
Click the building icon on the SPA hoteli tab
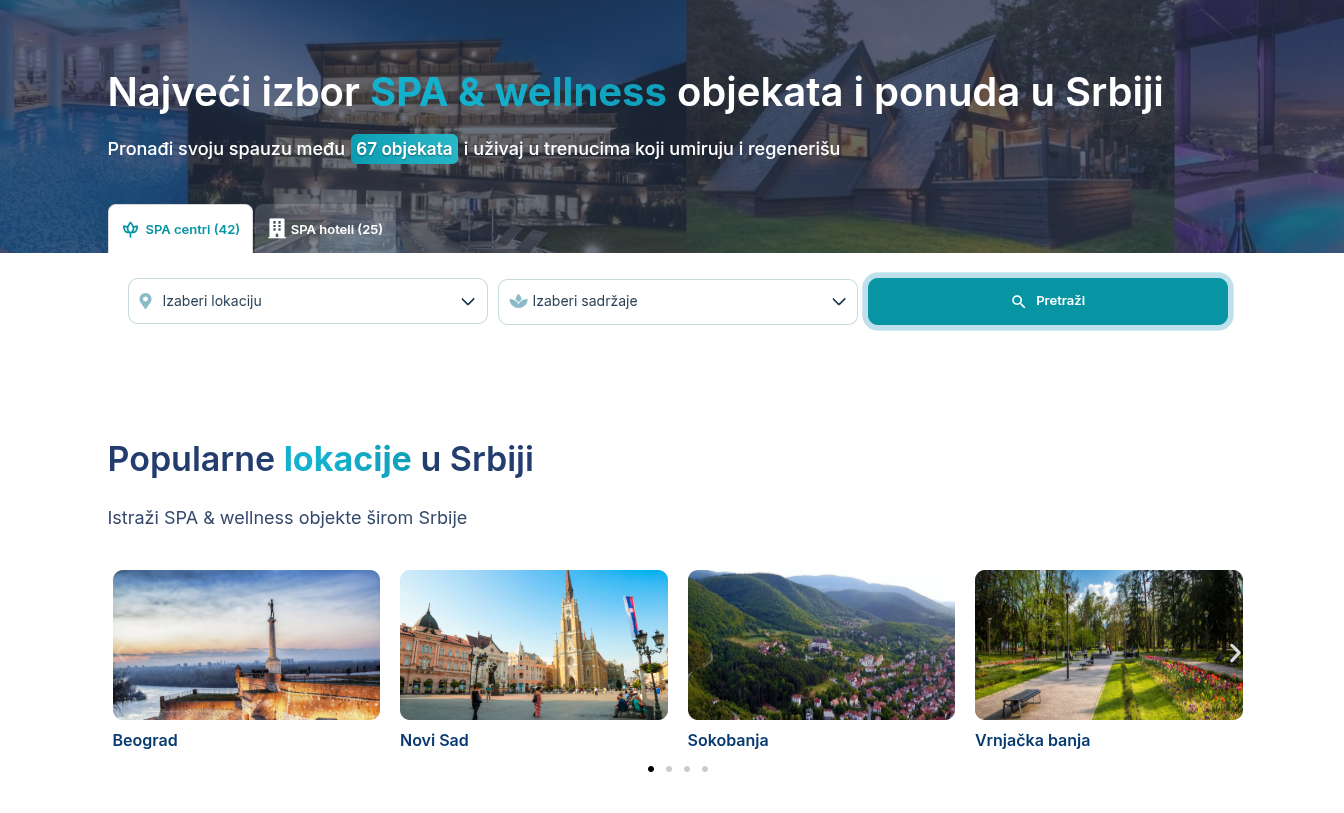point(277,229)
